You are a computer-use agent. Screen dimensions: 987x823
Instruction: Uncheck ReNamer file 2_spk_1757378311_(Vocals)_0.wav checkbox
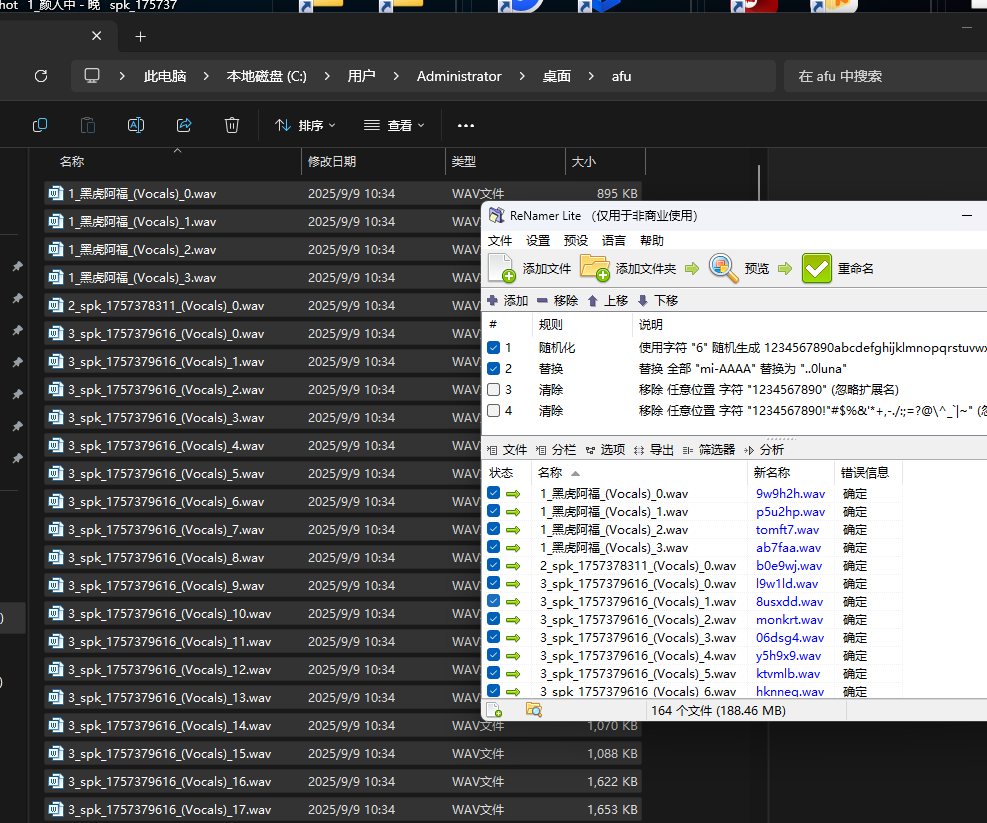coord(494,565)
